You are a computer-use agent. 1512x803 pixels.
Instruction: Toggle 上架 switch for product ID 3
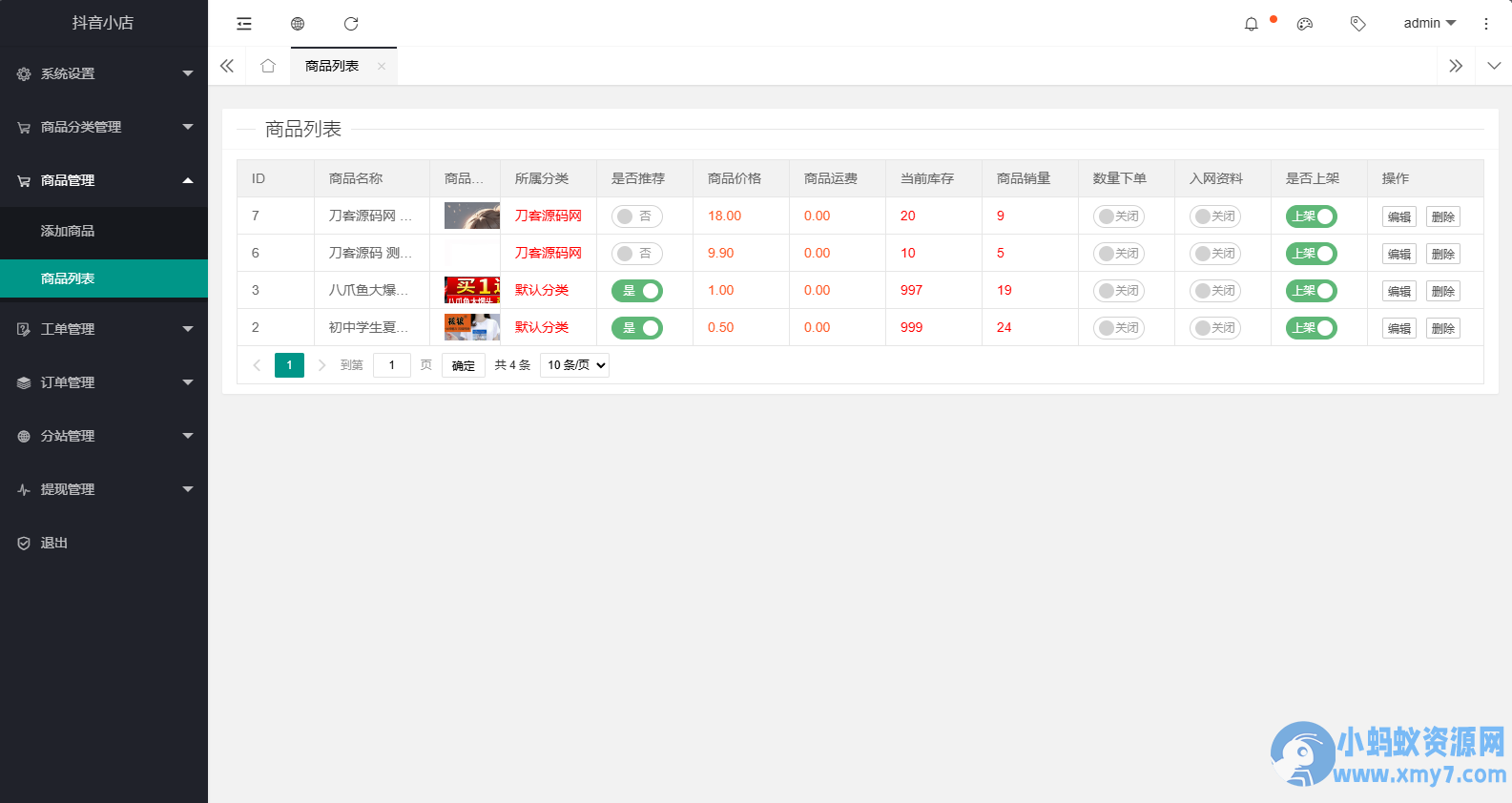click(1312, 291)
